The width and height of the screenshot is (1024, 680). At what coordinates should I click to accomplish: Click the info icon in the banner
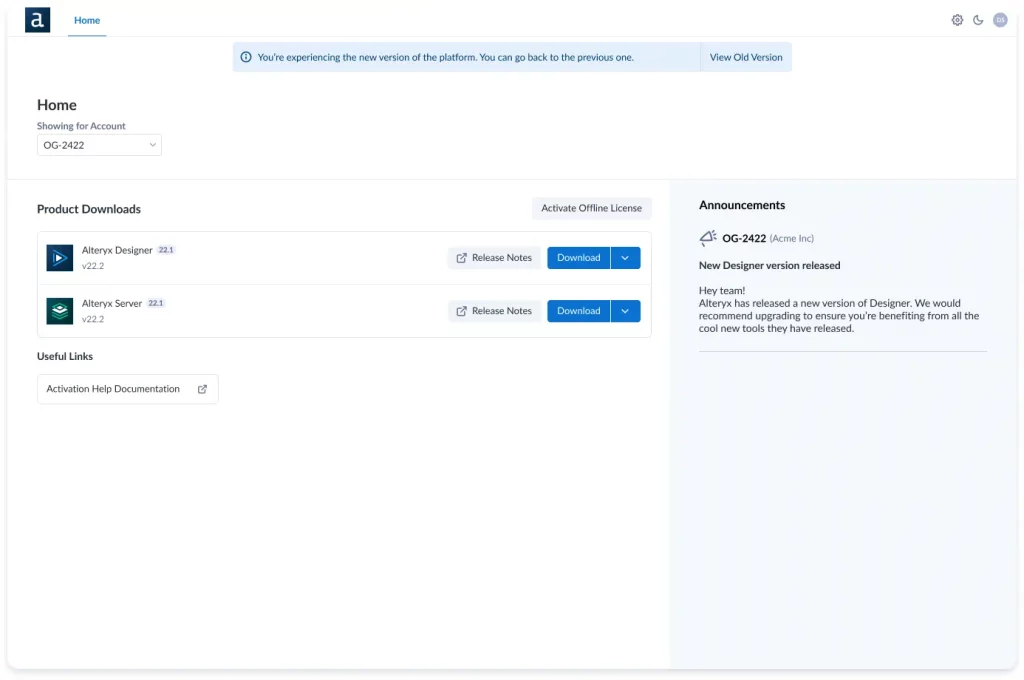pos(246,57)
